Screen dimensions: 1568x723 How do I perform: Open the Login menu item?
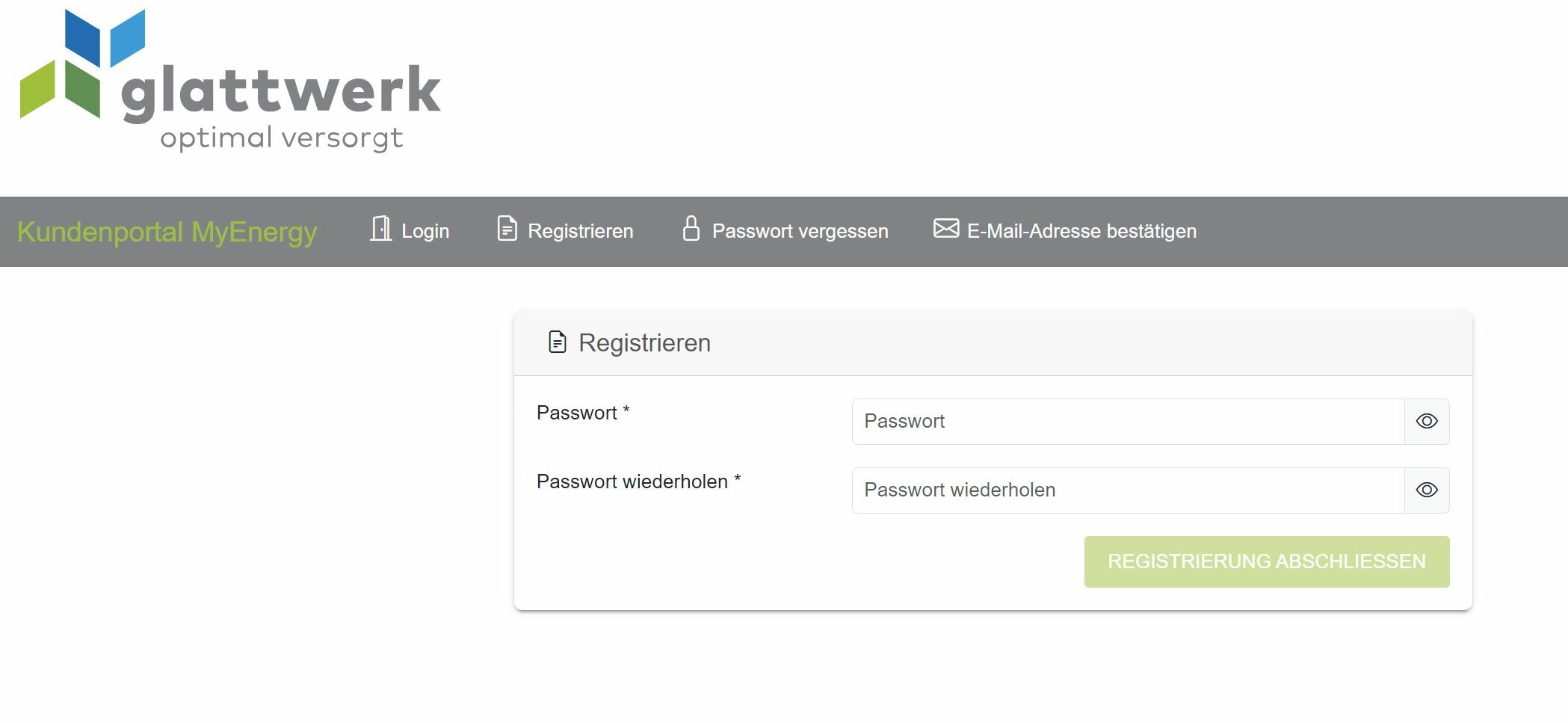coord(425,232)
